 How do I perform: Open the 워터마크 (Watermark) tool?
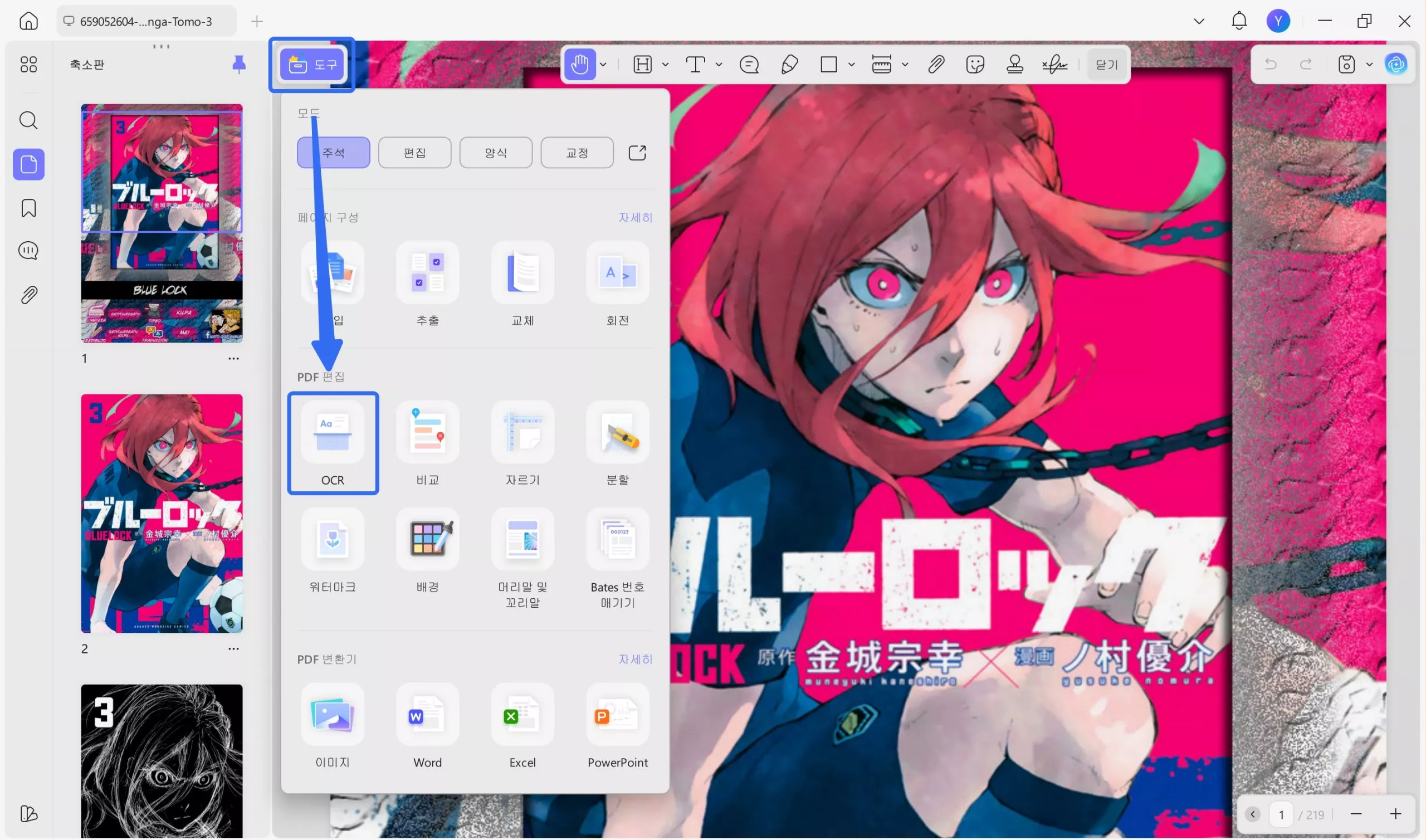[x=333, y=551]
